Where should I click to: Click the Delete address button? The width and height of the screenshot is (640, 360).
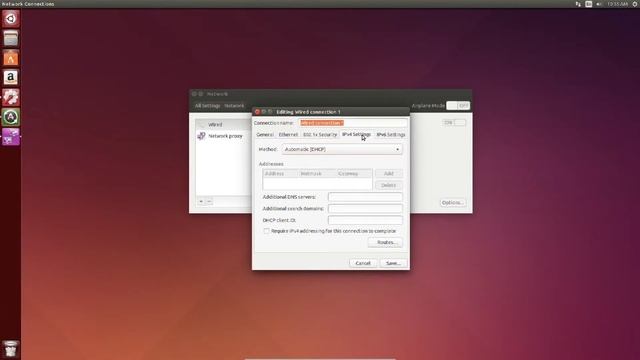tap(389, 185)
